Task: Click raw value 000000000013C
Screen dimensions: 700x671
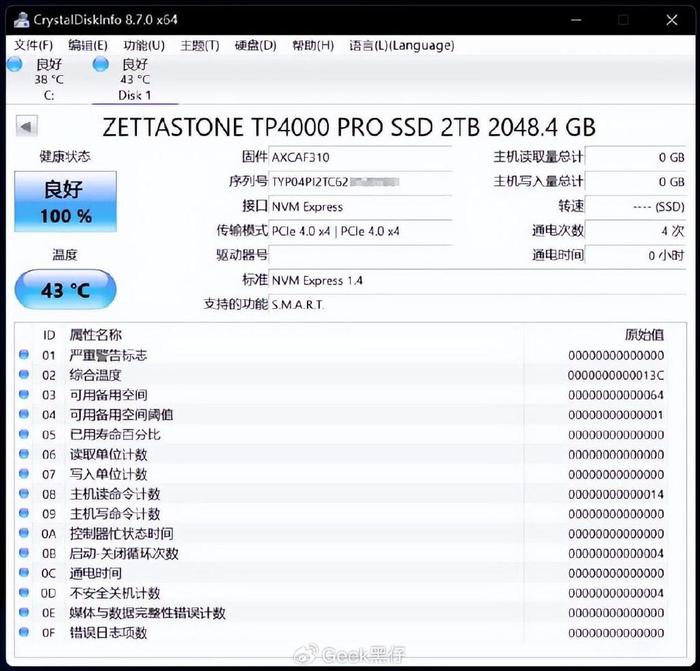Action: pyautogui.click(x=616, y=375)
